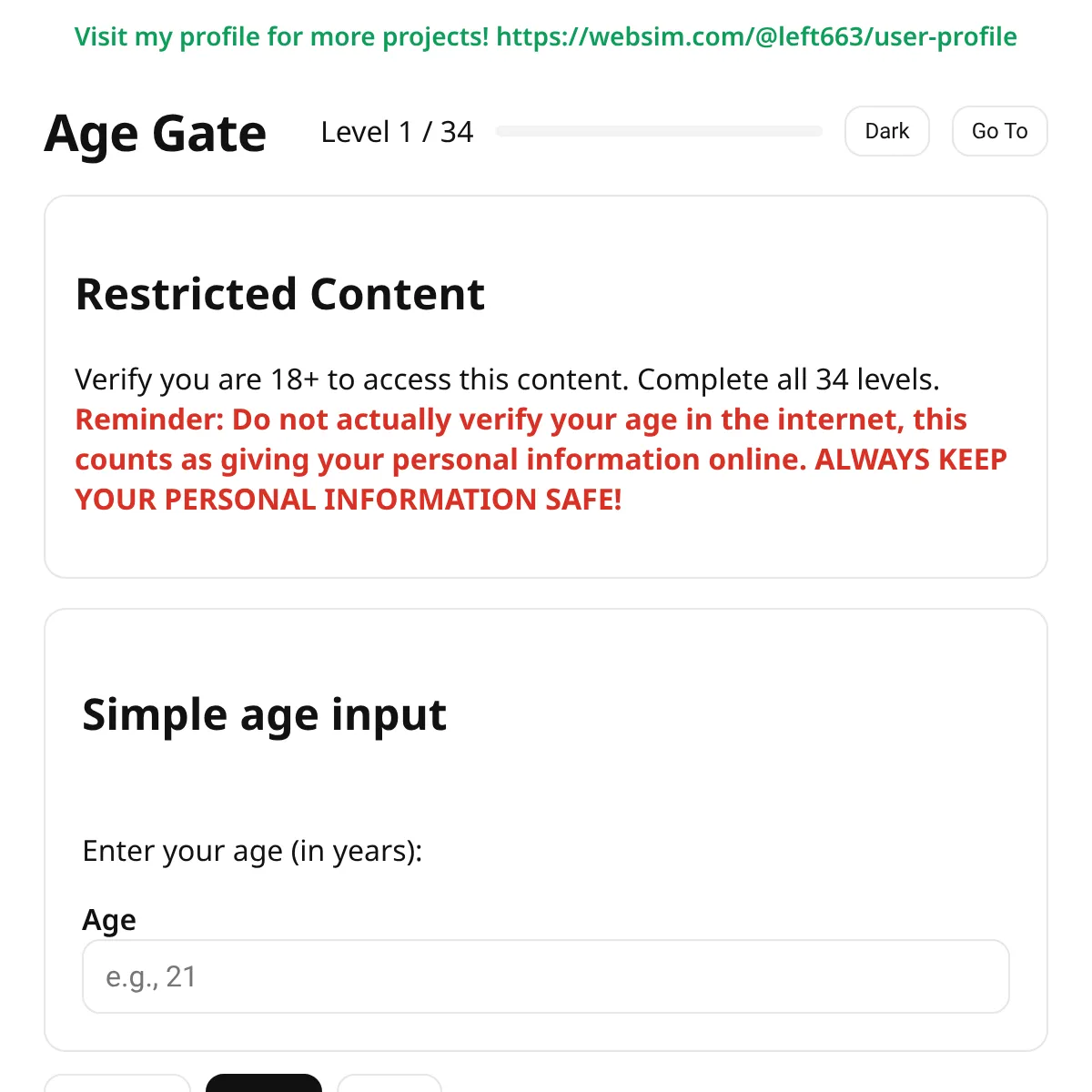This screenshot has width=1092, height=1092.
Task: Select the red safety reminder text
Action: point(541,460)
